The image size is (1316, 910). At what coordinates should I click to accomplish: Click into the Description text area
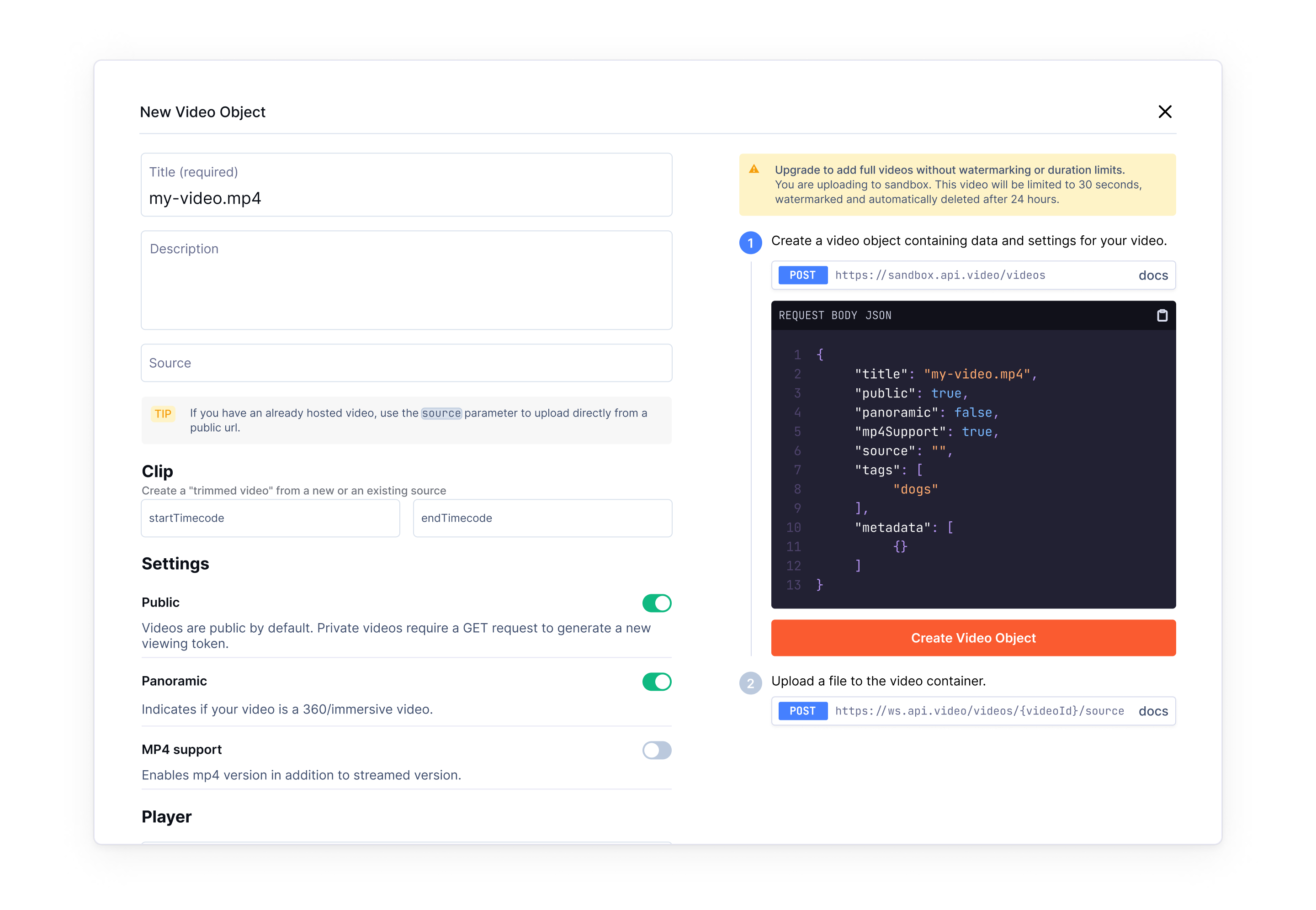tap(406, 280)
